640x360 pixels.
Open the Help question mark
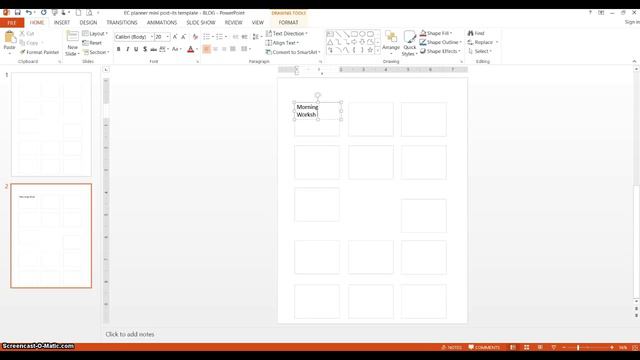(590, 13)
